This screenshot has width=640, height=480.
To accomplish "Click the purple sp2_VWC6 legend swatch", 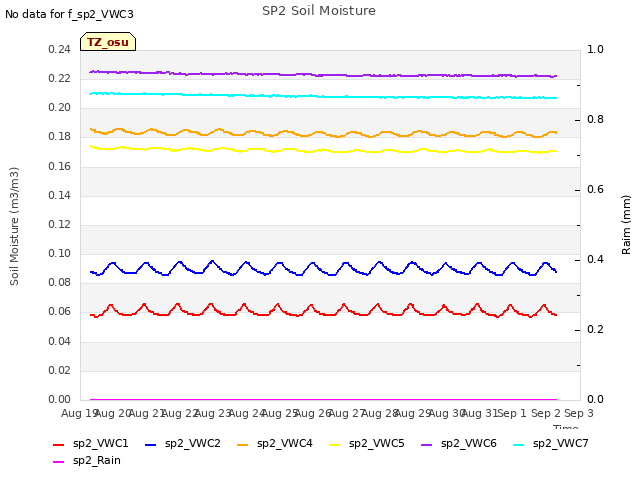I will coord(427,444).
